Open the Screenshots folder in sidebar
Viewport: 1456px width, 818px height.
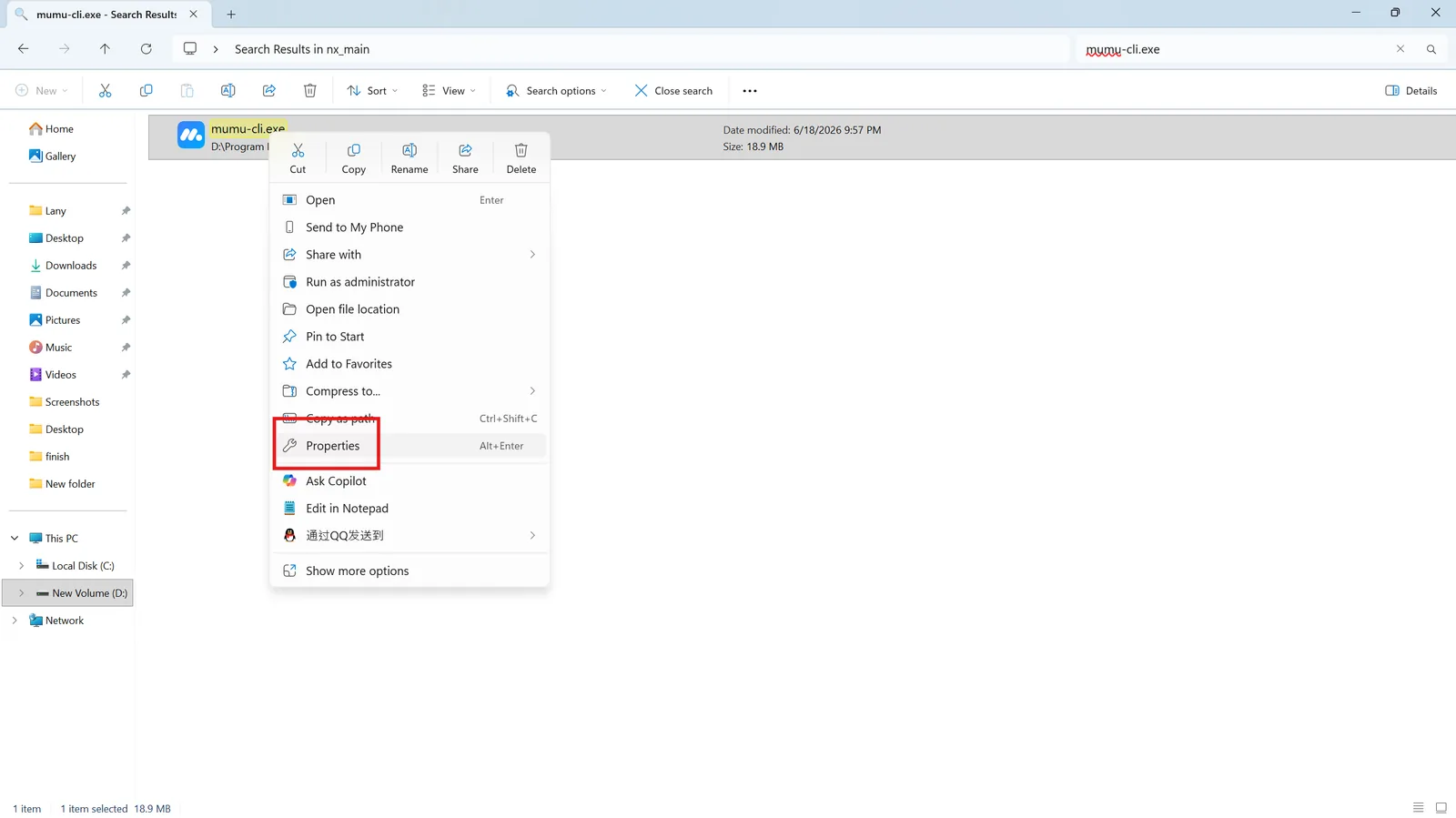coord(65,402)
